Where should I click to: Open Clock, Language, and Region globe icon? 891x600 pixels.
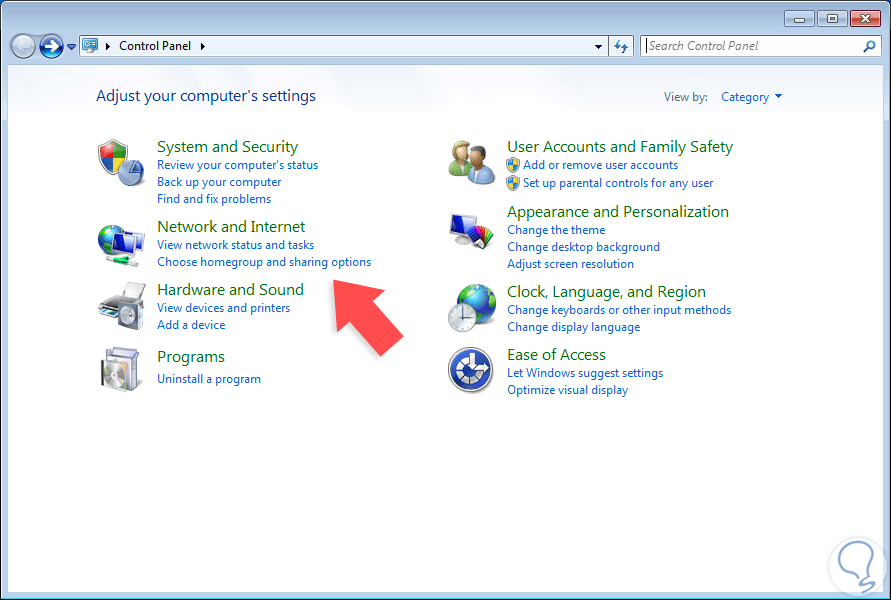[471, 307]
